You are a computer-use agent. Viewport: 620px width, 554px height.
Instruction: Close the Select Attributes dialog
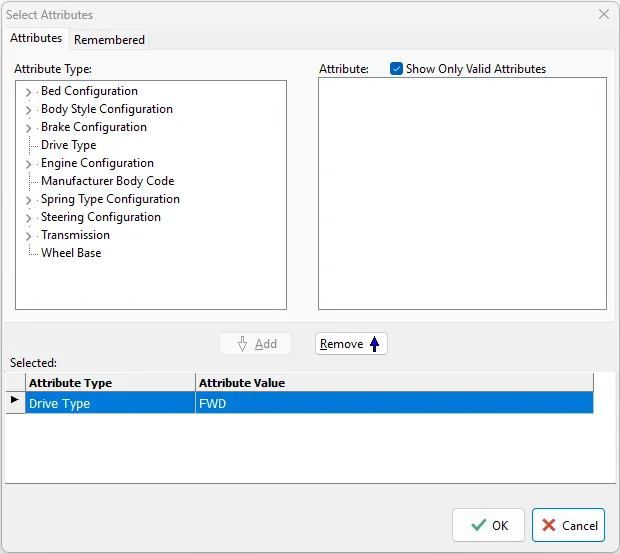[x=603, y=15]
